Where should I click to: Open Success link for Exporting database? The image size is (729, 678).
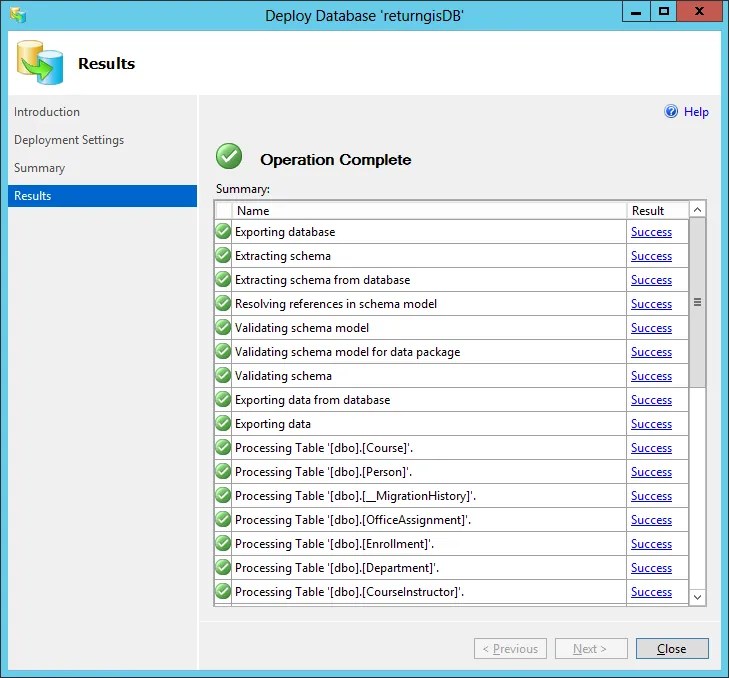[651, 232]
